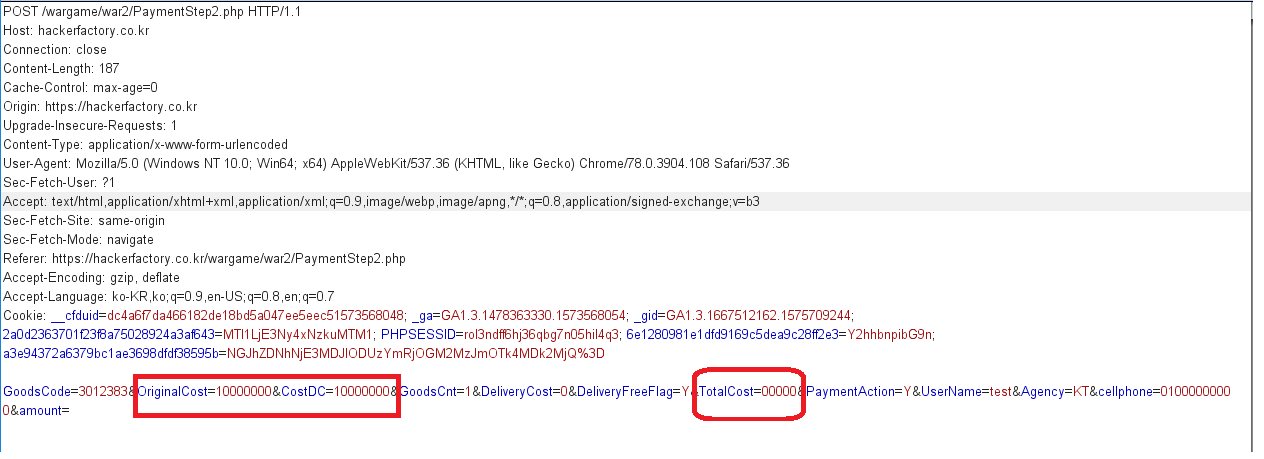Viewport: 1264px width, 459px height.
Task: Click the Agency=KT parameter
Action: [1055, 391]
